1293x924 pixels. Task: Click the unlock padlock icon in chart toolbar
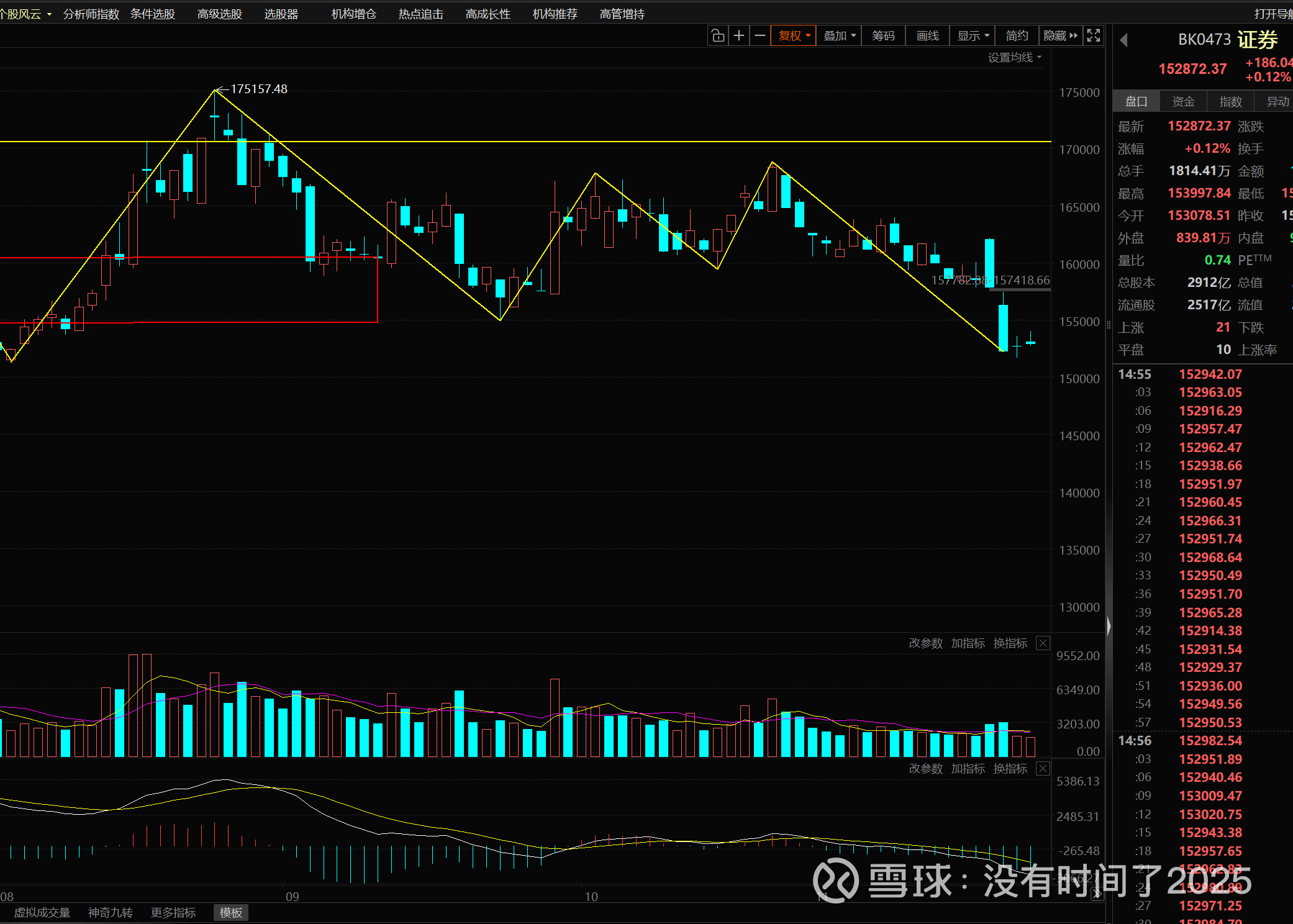[718, 36]
